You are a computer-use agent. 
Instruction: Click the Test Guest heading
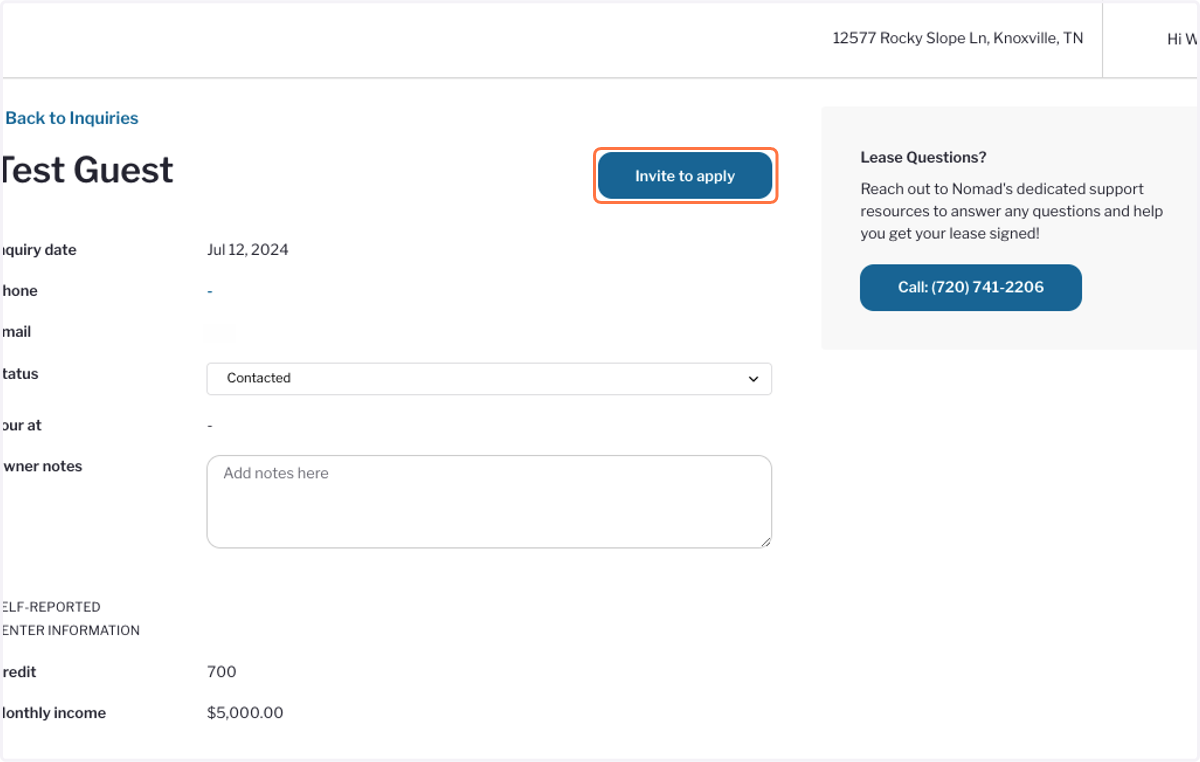pyautogui.click(x=87, y=170)
